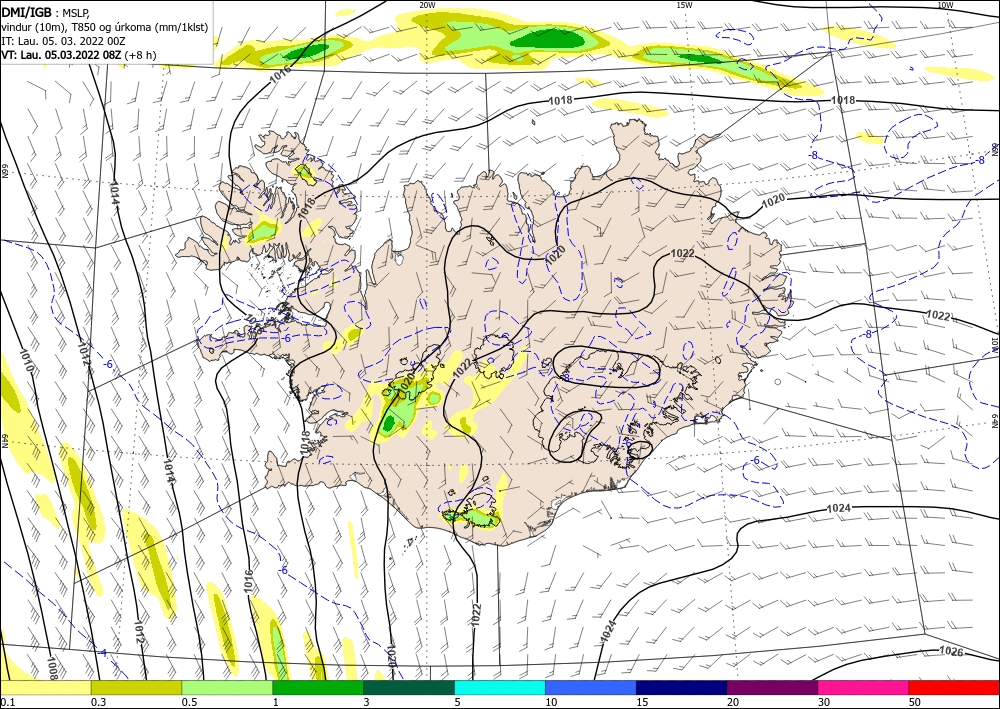Viewport: 1000px width, 709px height.
Task: Choose the purple 20–30 legend swatch
Action: coord(772,687)
